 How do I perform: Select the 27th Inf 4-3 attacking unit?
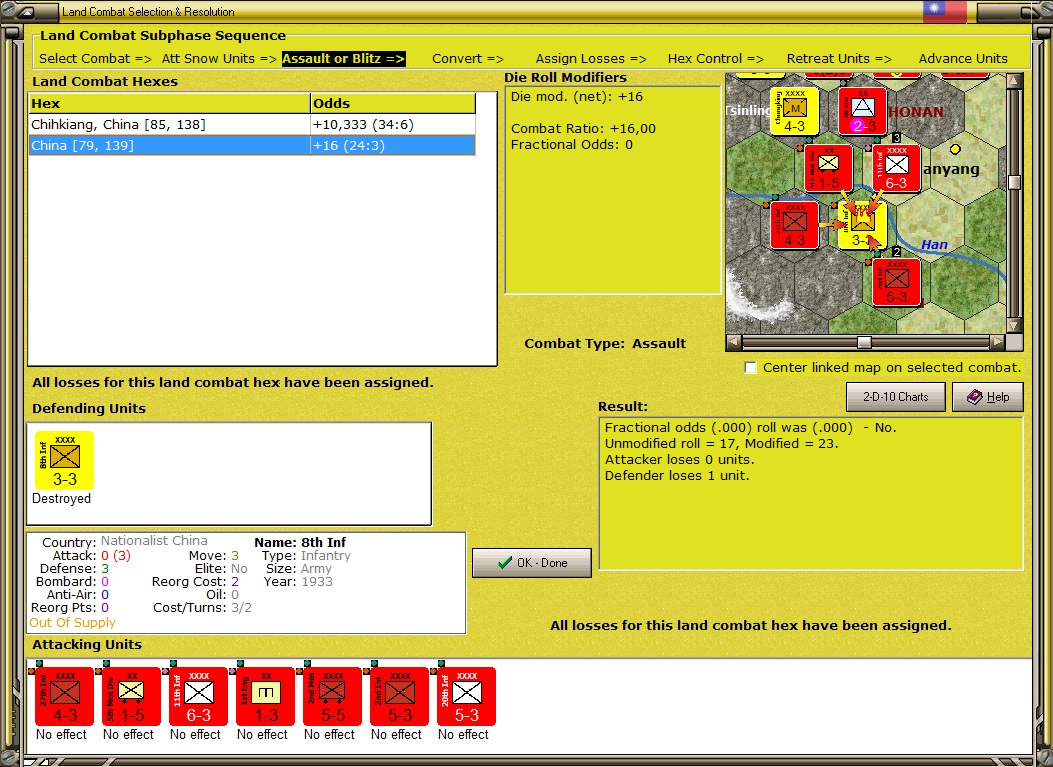tap(64, 696)
